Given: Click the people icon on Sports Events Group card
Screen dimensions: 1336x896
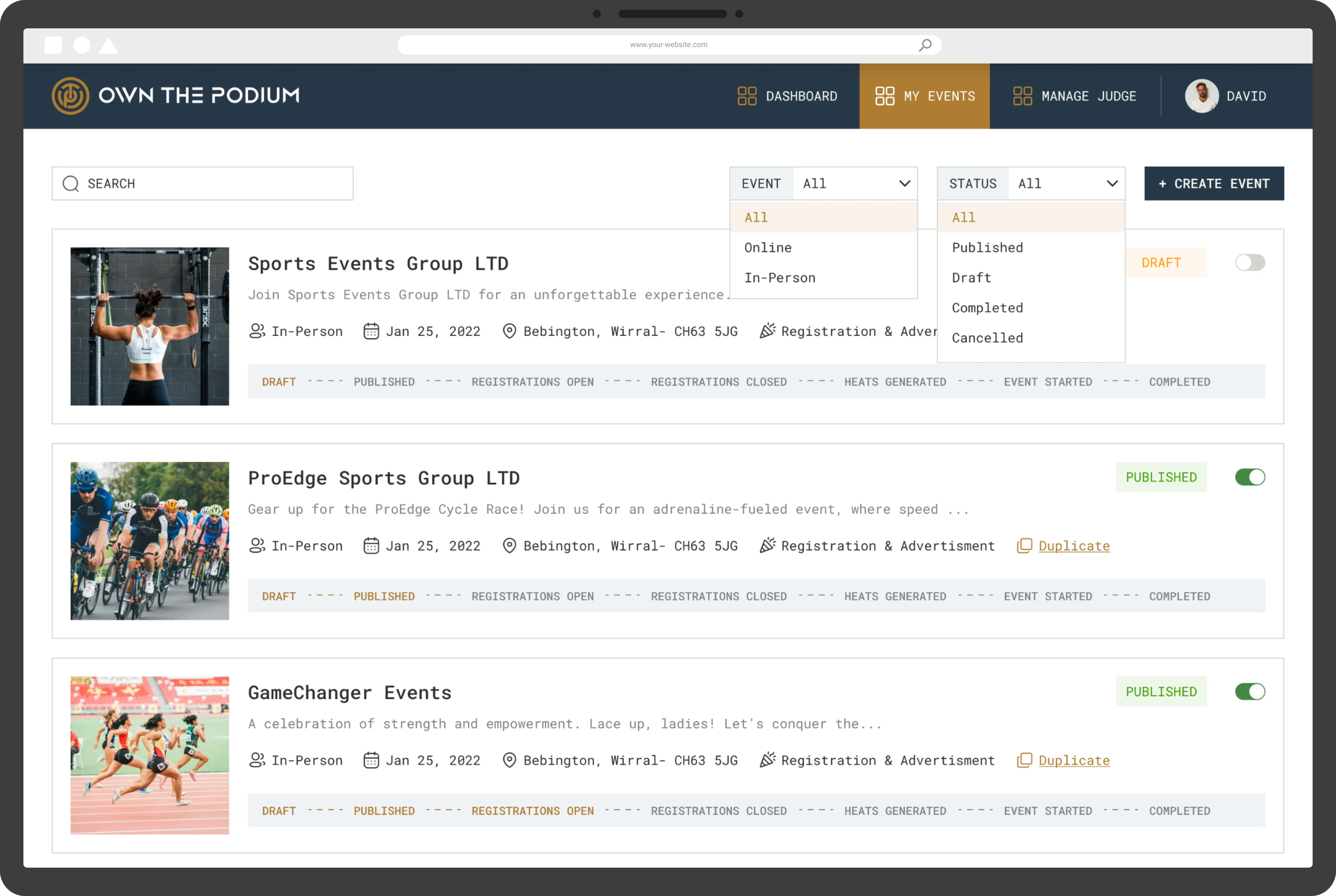Looking at the screenshot, I should (x=257, y=331).
